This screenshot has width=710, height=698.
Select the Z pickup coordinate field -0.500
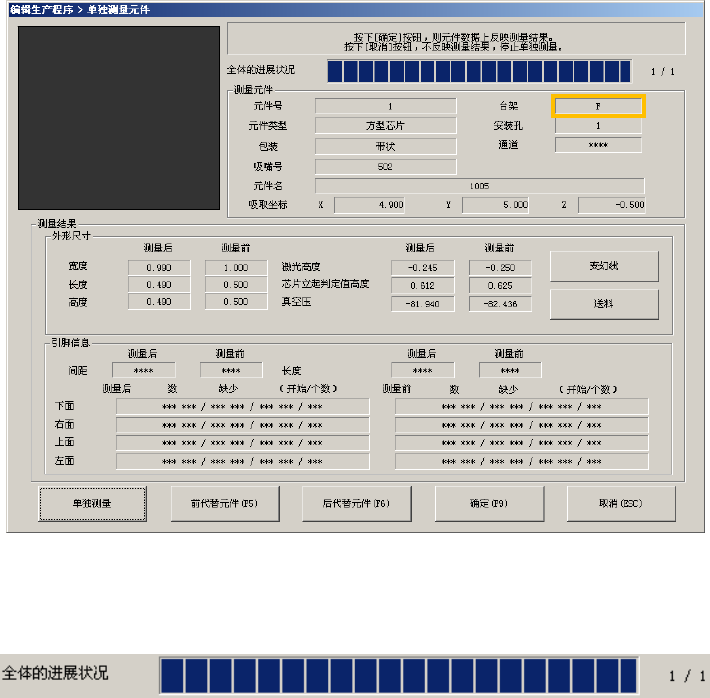pos(612,205)
